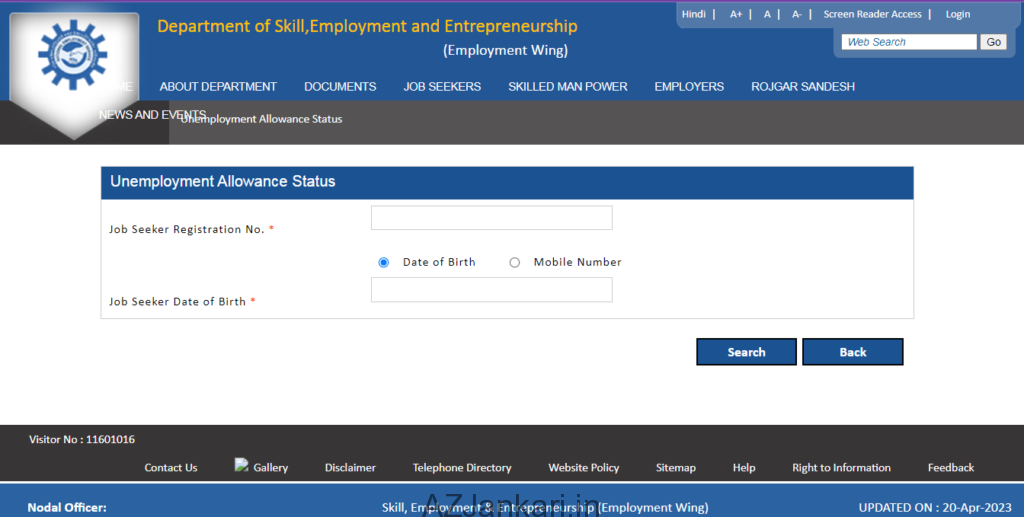Select the Mobile Number radio button
Image resolution: width=1024 pixels, height=517 pixels.
[x=515, y=262]
